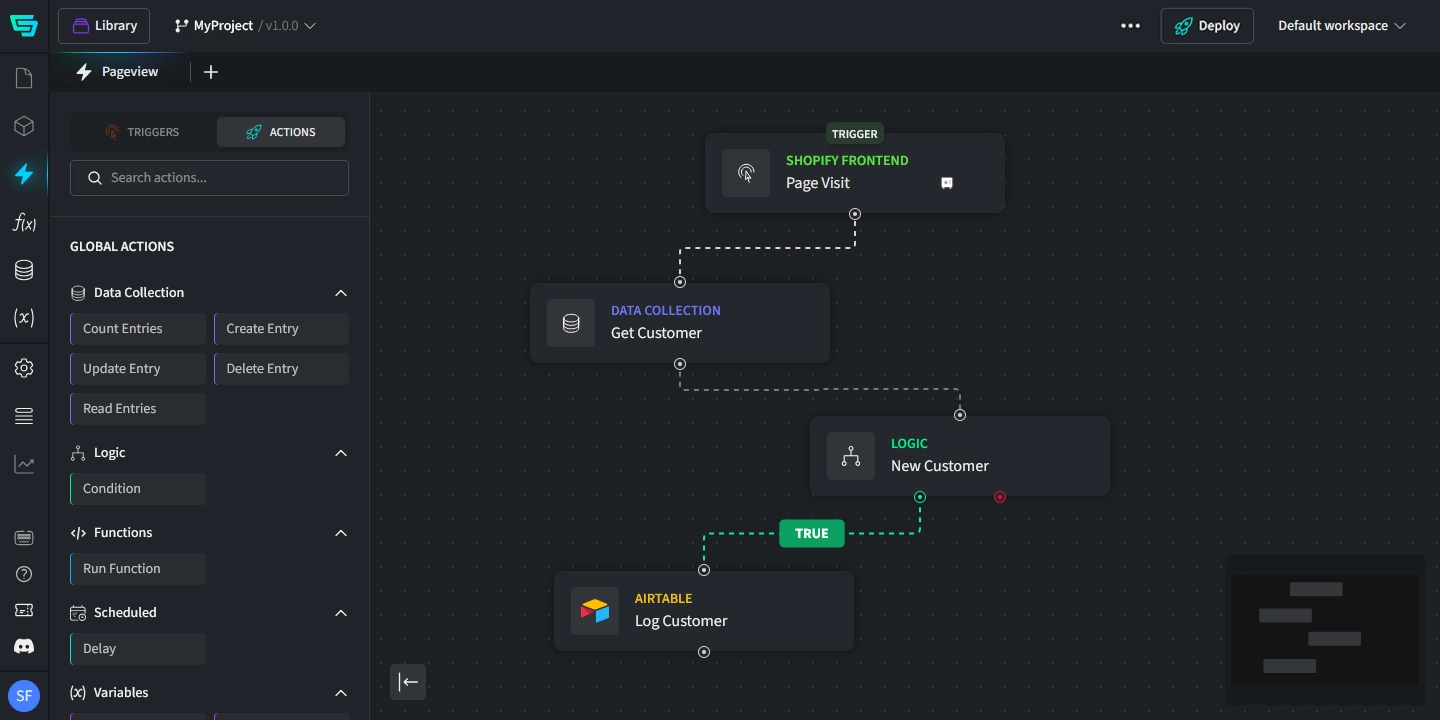Expand the MyProject version dropdown
The width and height of the screenshot is (1440, 720).
310,26
